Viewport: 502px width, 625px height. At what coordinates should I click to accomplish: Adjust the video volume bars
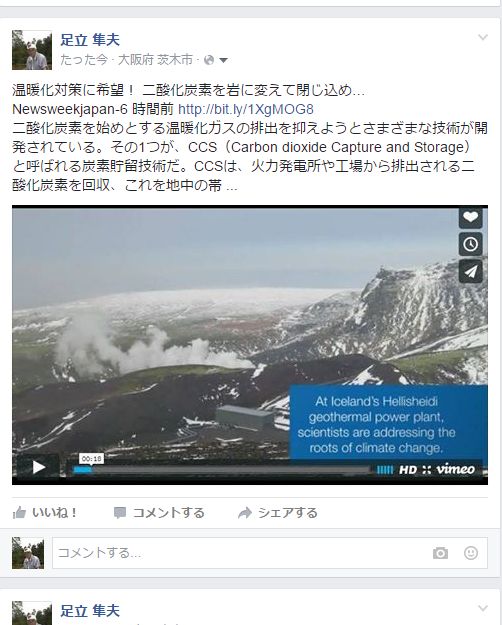(385, 470)
